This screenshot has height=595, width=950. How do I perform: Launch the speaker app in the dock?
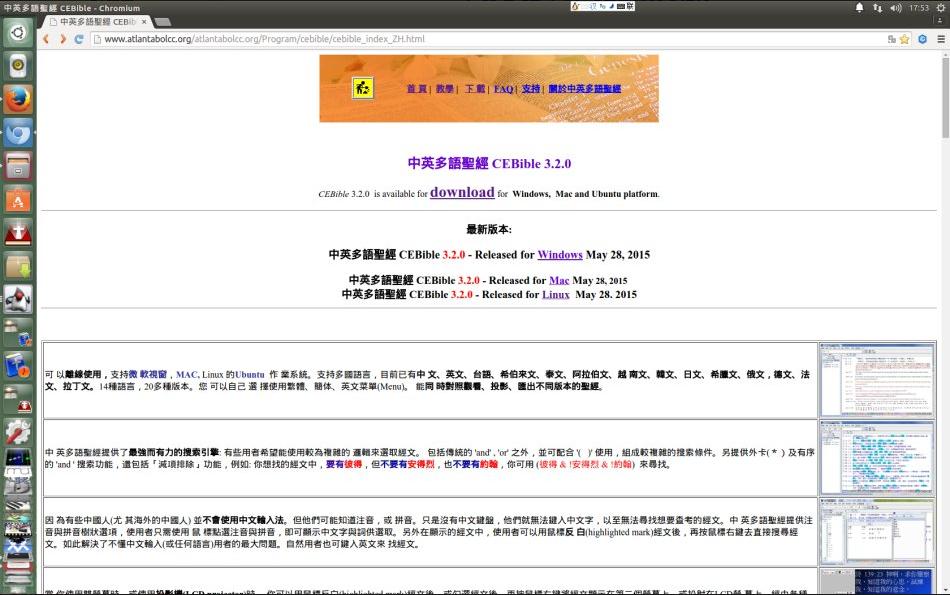point(18,65)
